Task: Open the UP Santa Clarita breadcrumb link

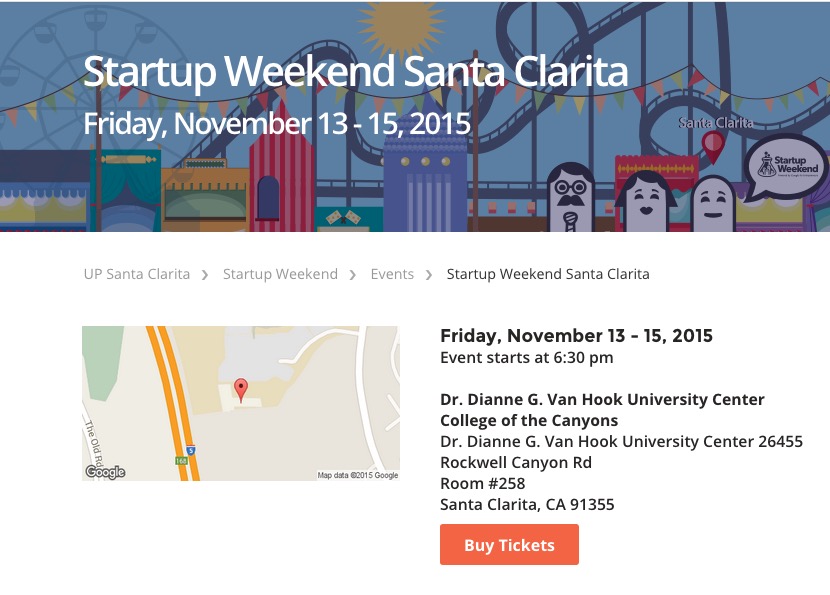Action: click(x=137, y=274)
